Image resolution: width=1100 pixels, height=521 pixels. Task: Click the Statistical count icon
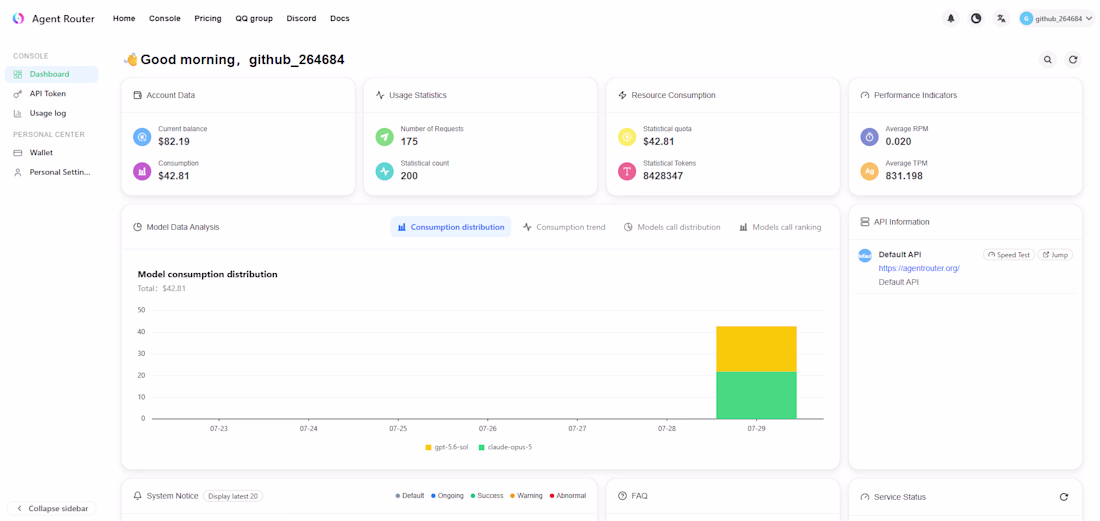pyautogui.click(x=384, y=170)
